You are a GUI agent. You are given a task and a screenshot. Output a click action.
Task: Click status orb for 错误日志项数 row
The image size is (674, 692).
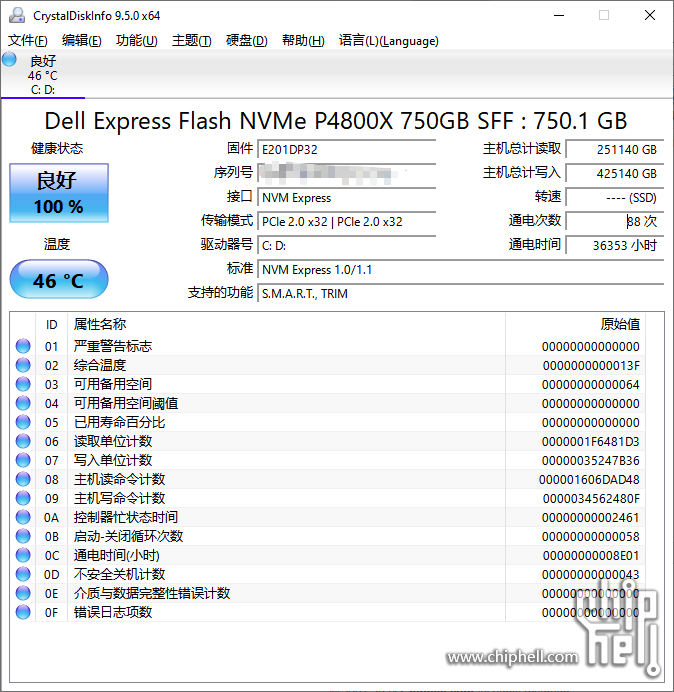pyautogui.click(x=23, y=612)
